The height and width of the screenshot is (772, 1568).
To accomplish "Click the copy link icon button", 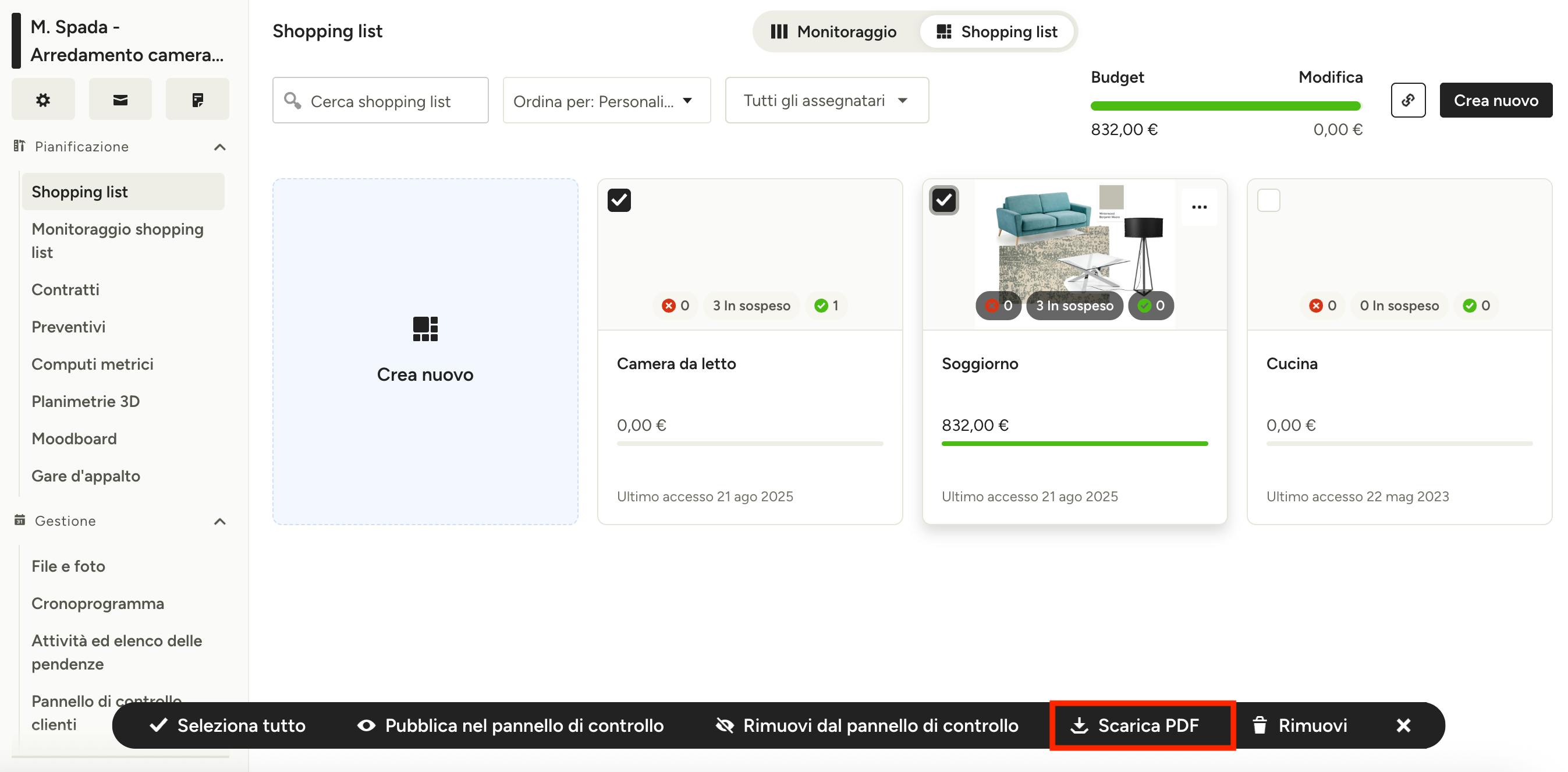I will click(1407, 100).
